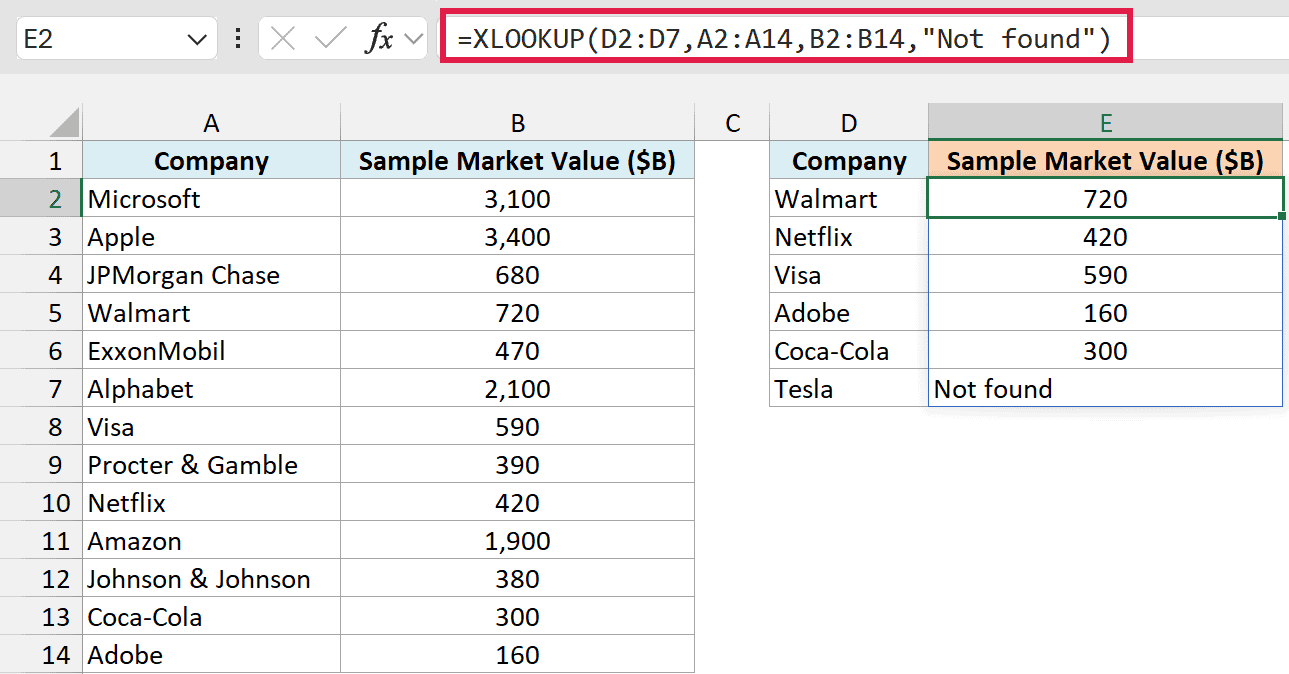
Task: Click the Amazon cell
Action: [211, 541]
